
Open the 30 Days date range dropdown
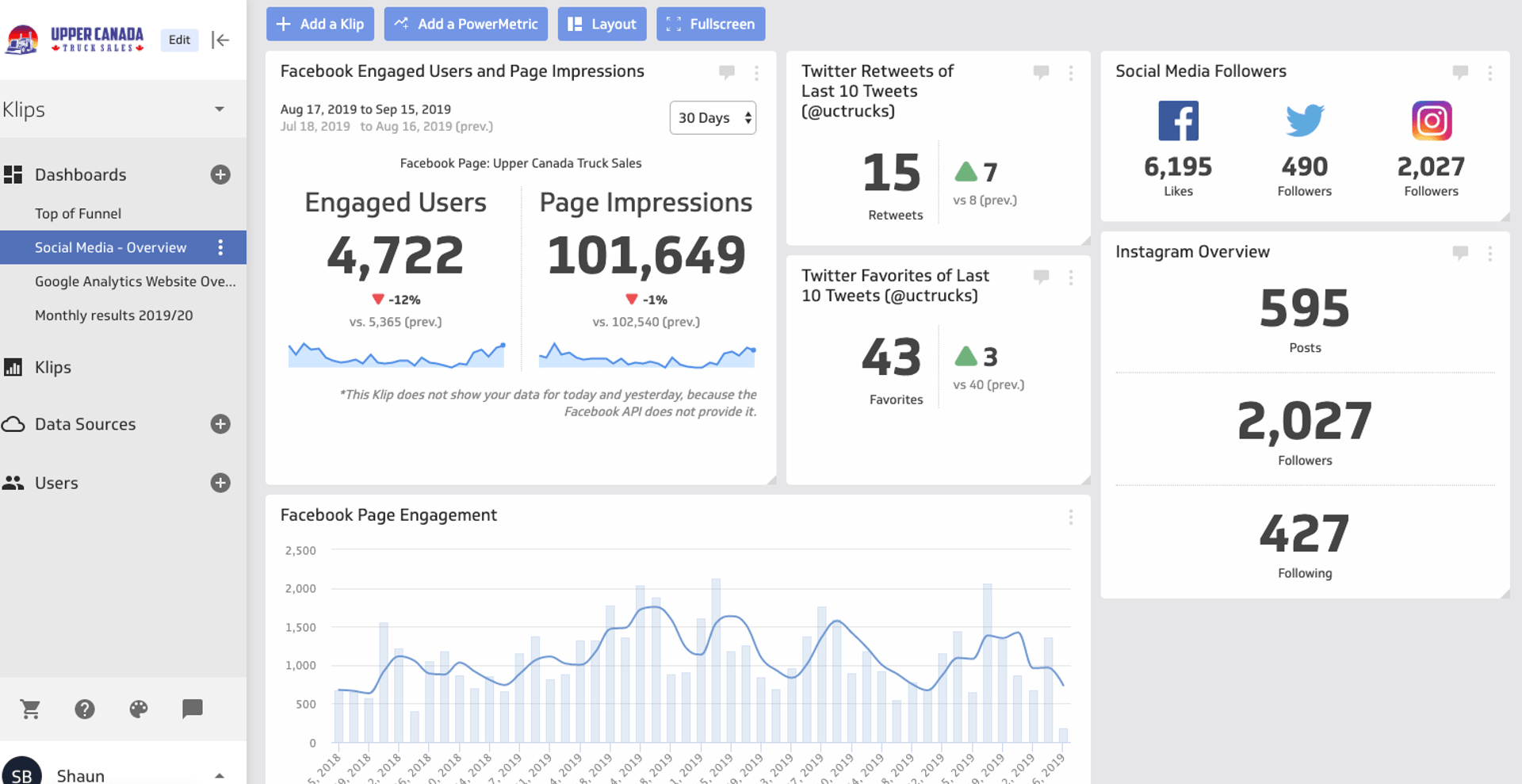tap(713, 118)
